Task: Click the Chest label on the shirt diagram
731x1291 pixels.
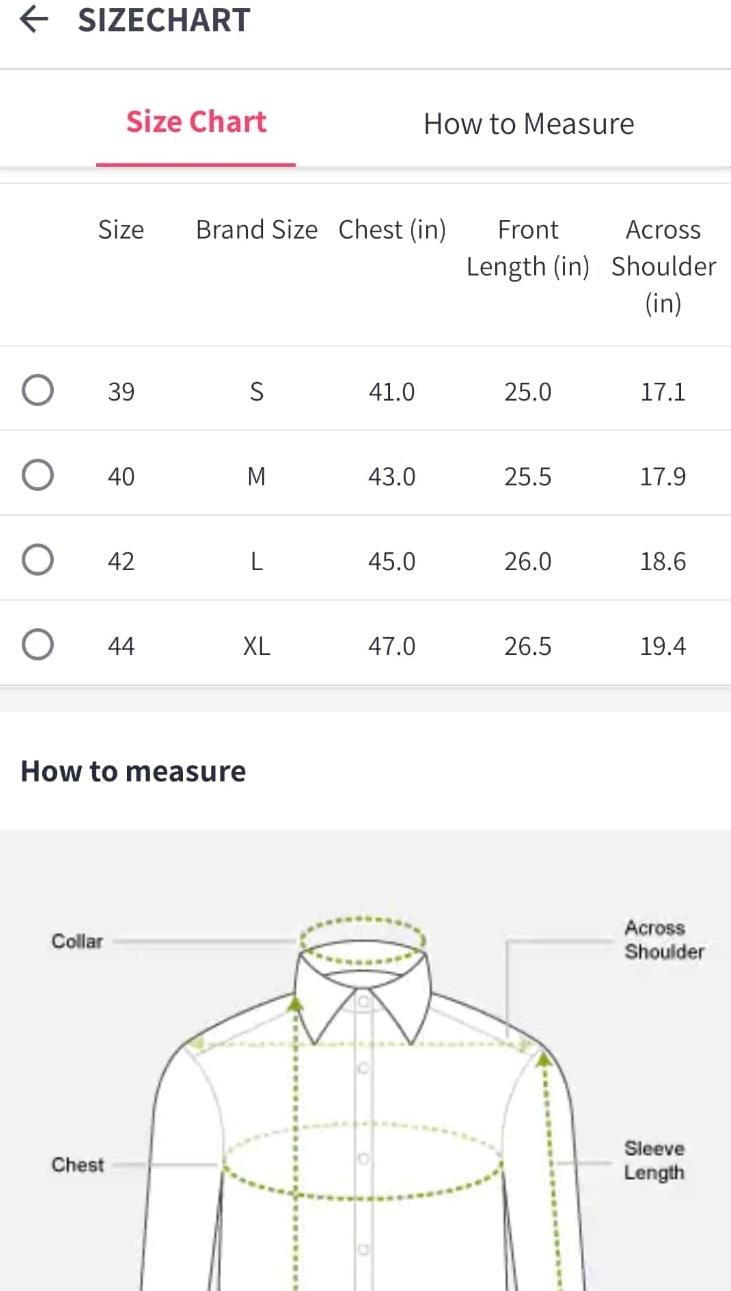Action: pos(77,1165)
